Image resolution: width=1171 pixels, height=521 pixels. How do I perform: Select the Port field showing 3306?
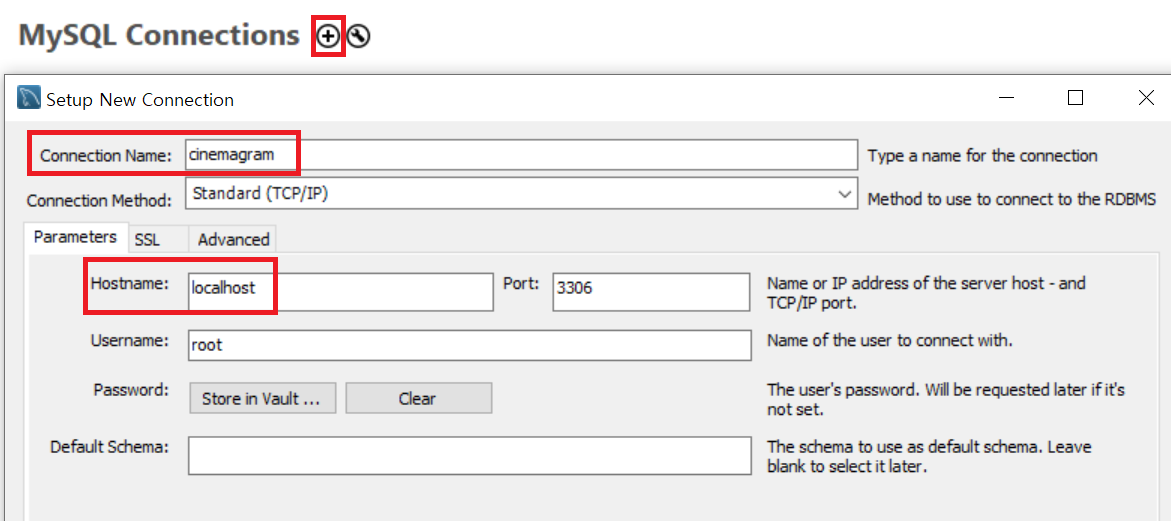pyautogui.click(x=651, y=291)
